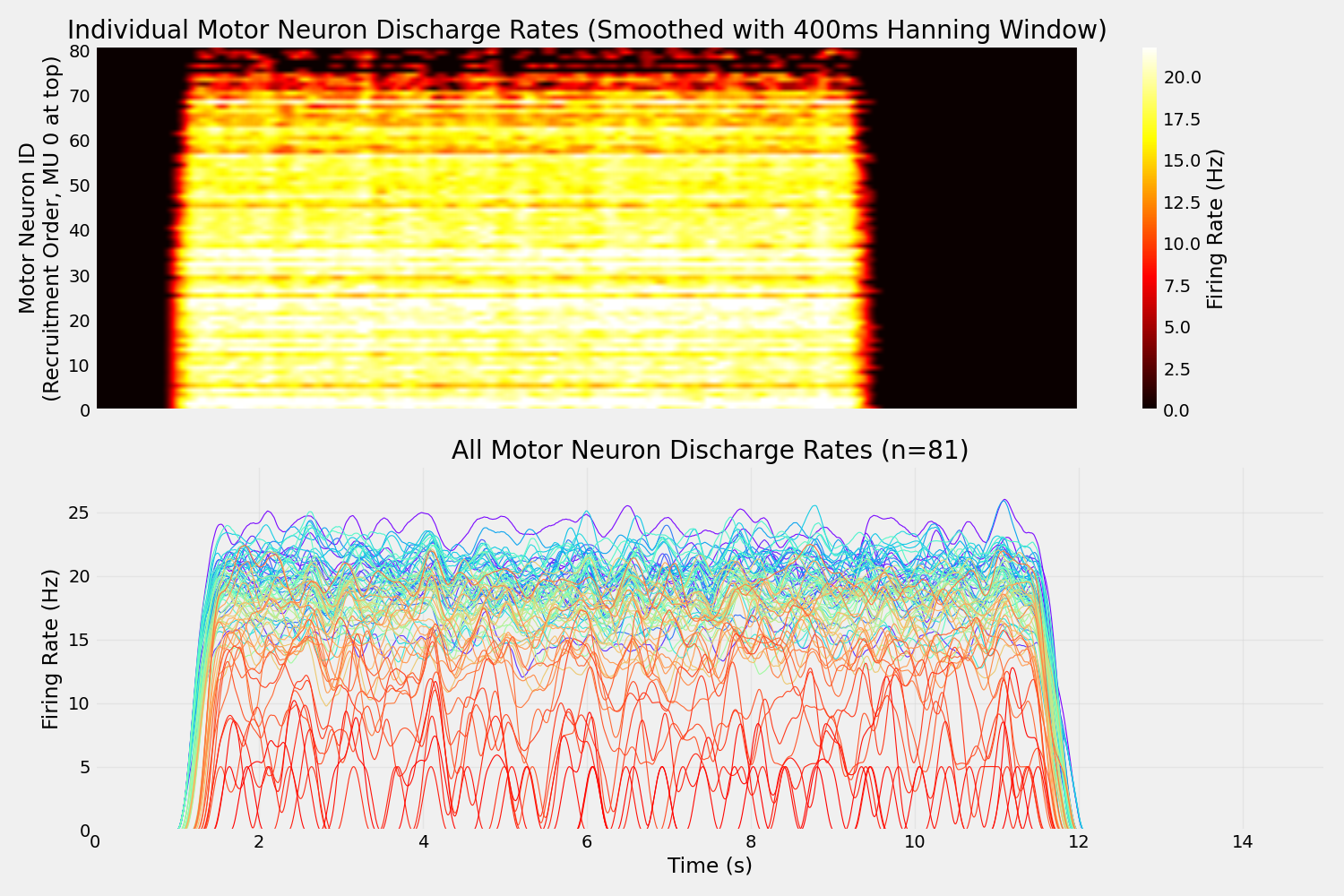This screenshot has width=1344, height=896.
Task: Click the firing rate colorbar gradient
Action: click(x=1150, y=228)
